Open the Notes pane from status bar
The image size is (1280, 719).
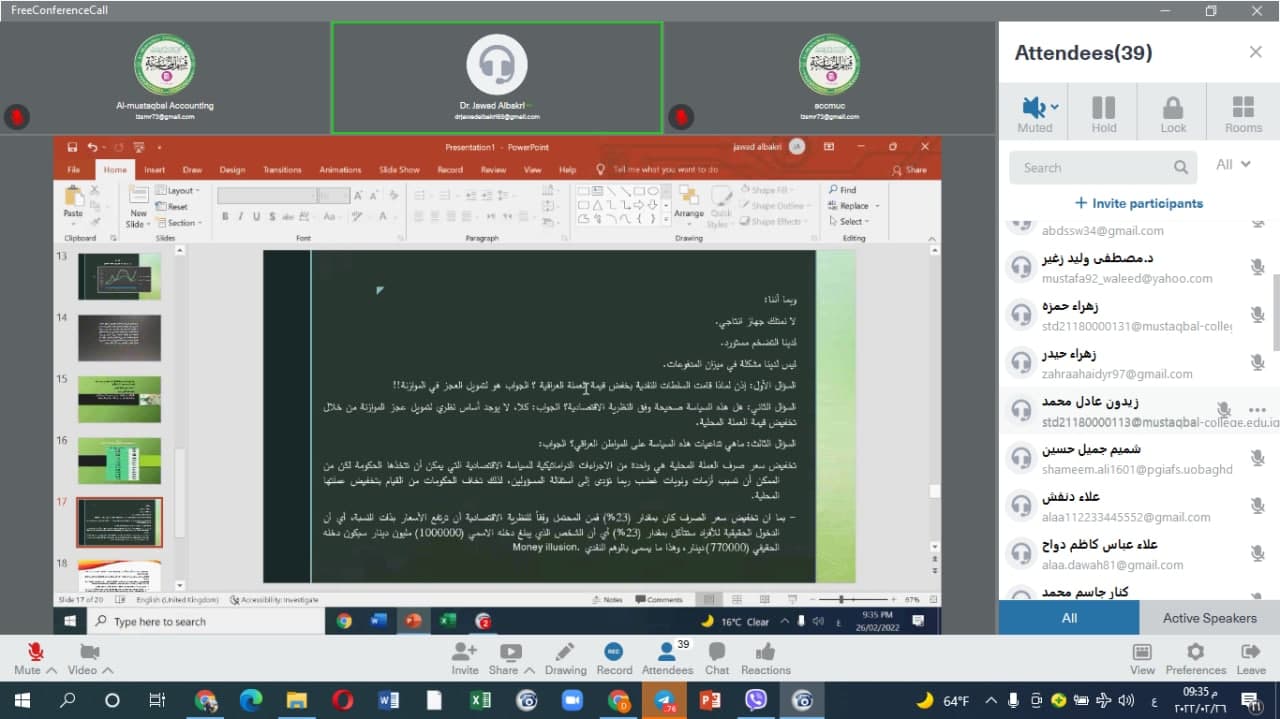tap(607, 600)
